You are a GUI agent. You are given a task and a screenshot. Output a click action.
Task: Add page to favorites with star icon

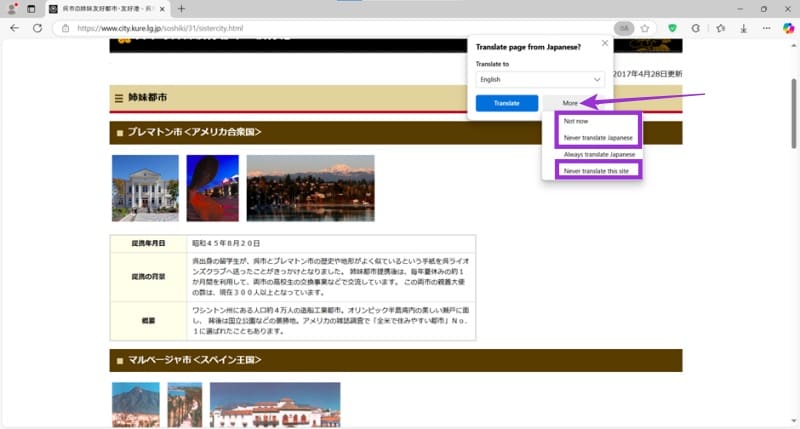[x=646, y=28]
